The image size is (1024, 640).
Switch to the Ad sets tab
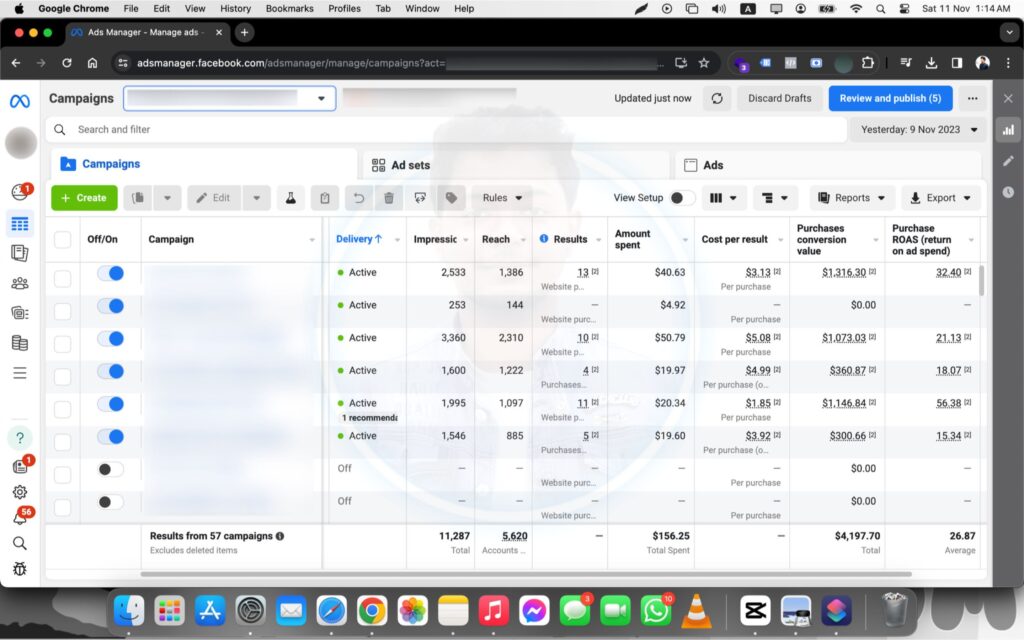click(x=516, y=165)
